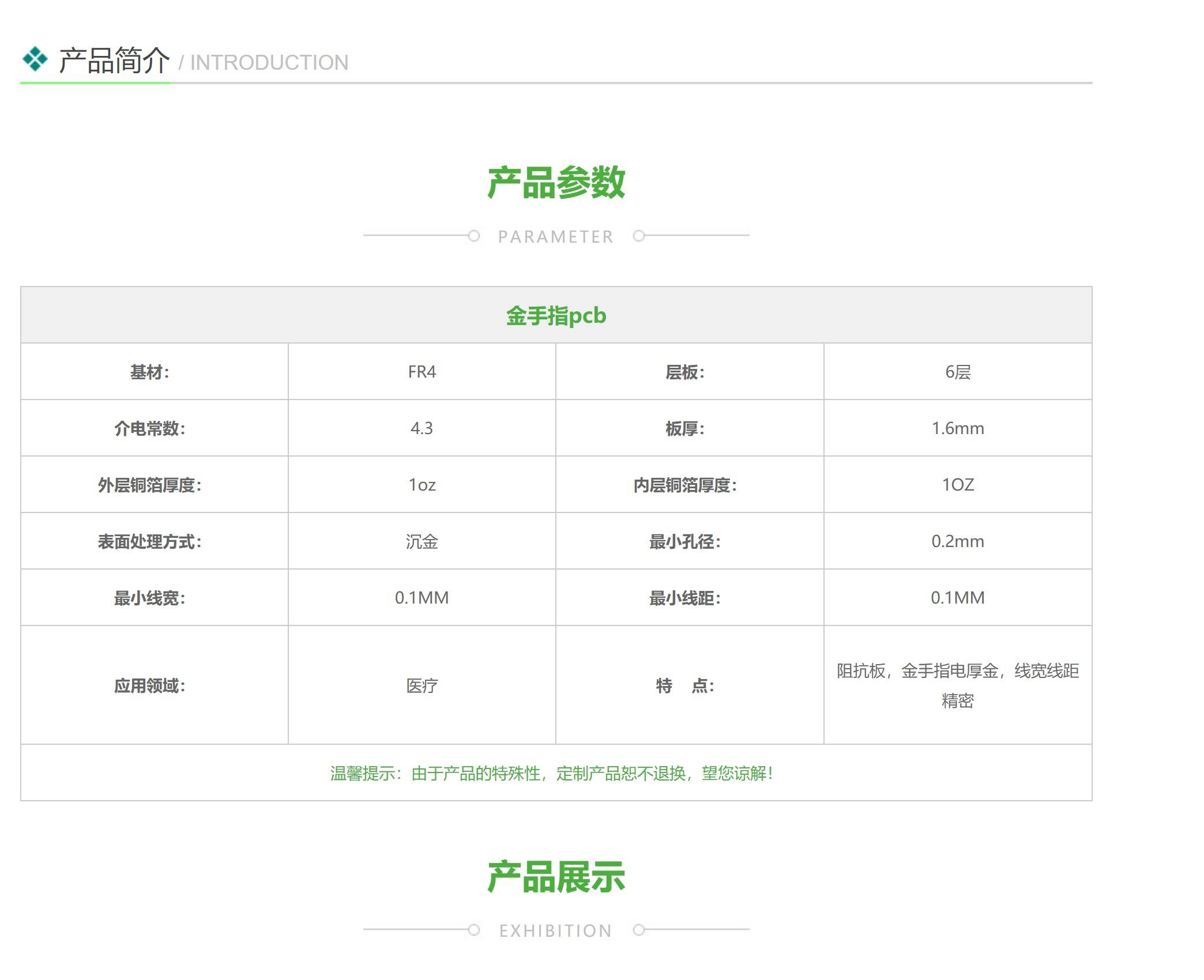Click the 金手指pcb table header
This screenshot has height=980, width=1204.
point(556,315)
